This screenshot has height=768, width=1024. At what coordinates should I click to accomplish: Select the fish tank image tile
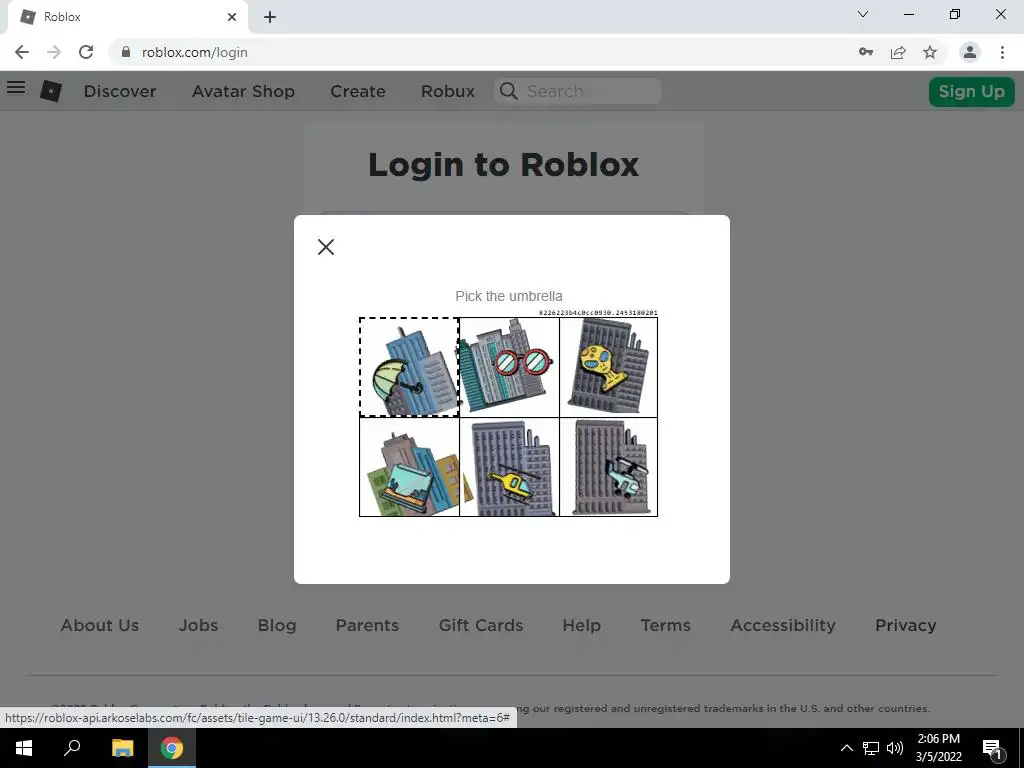pyautogui.click(x=409, y=467)
